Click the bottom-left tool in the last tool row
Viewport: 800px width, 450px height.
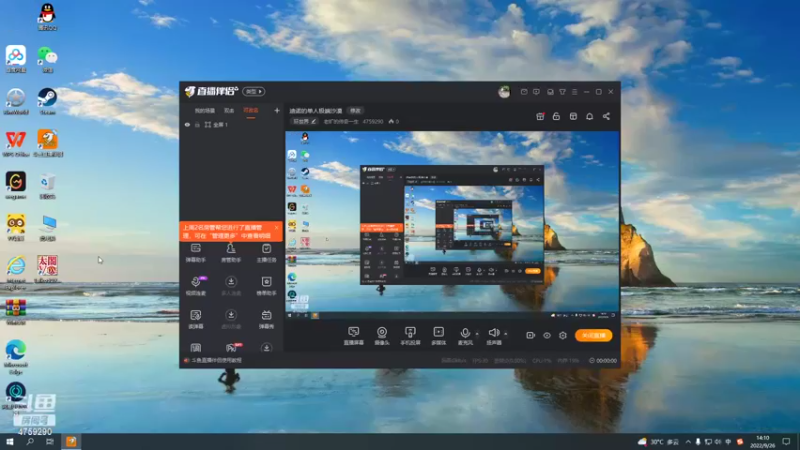[195, 348]
